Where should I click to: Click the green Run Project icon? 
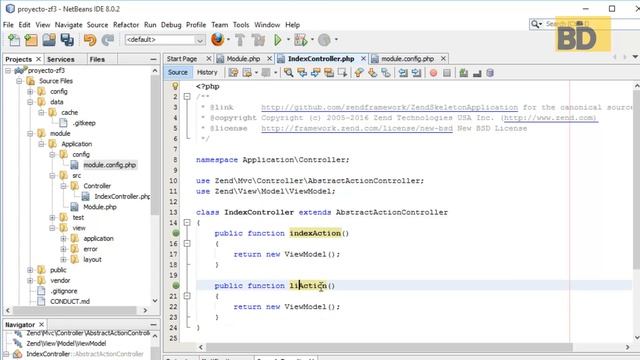pos(278,40)
